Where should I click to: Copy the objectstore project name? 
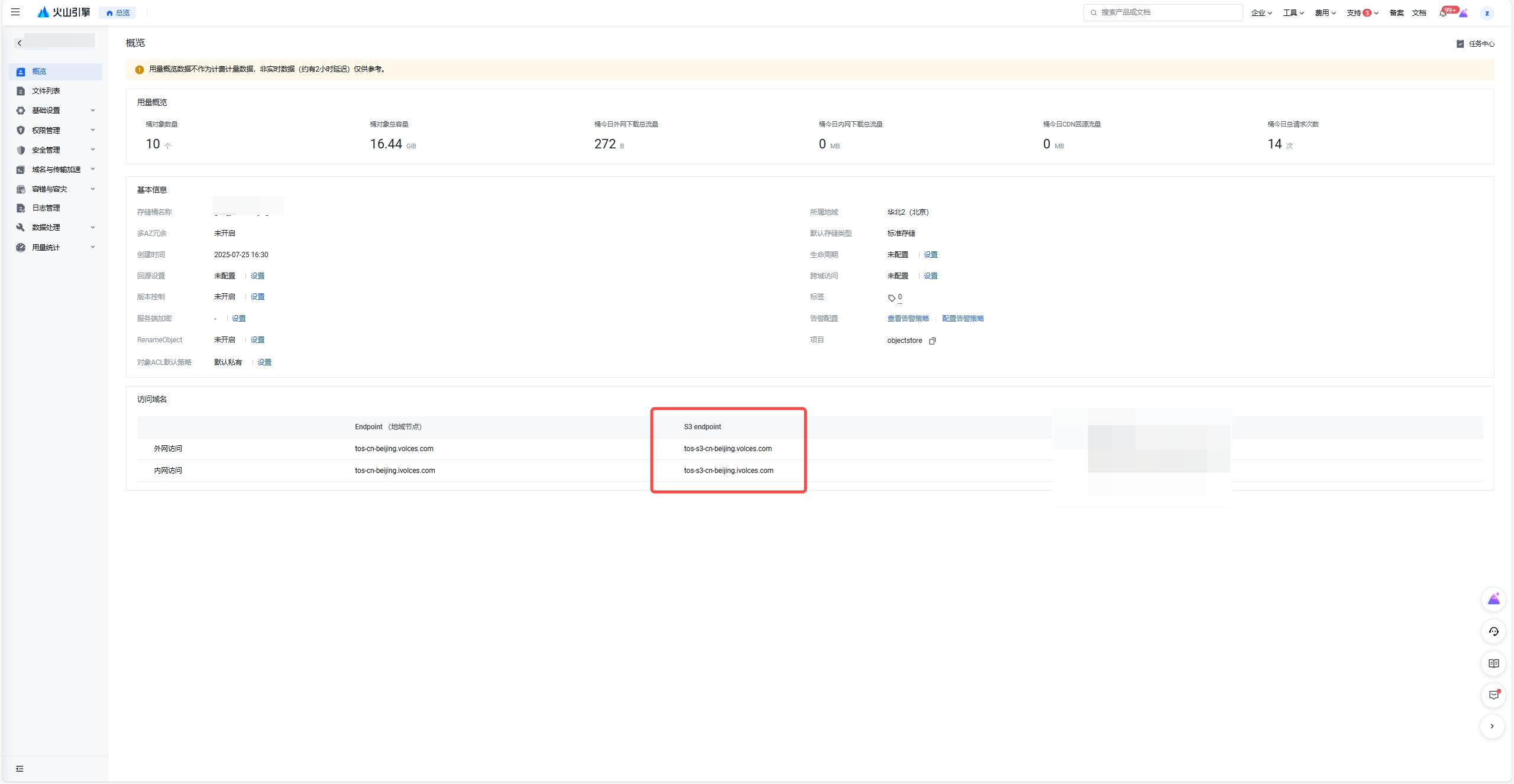(933, 341)
